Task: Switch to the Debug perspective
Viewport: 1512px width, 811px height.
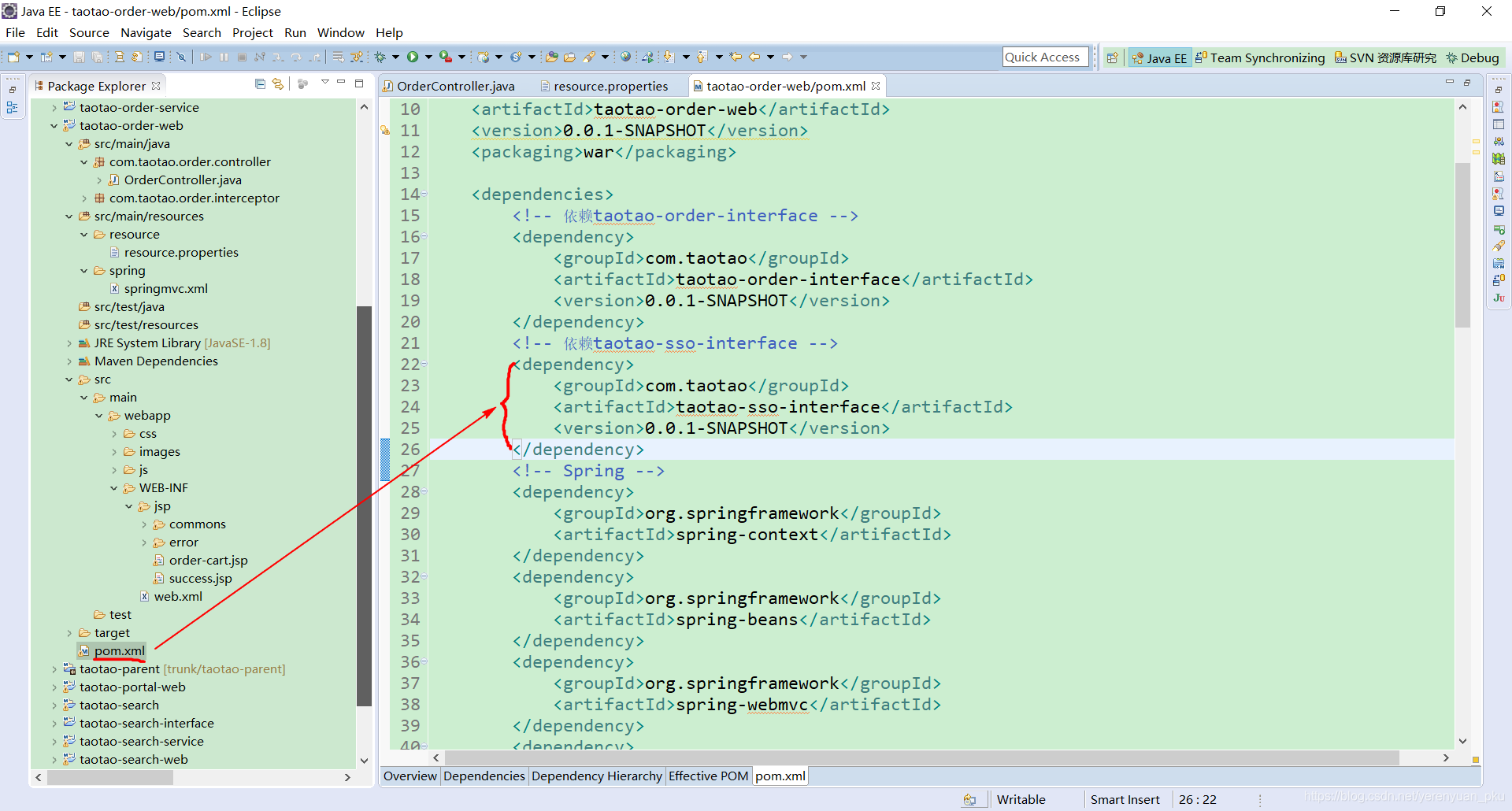Action: point(1473,57)
